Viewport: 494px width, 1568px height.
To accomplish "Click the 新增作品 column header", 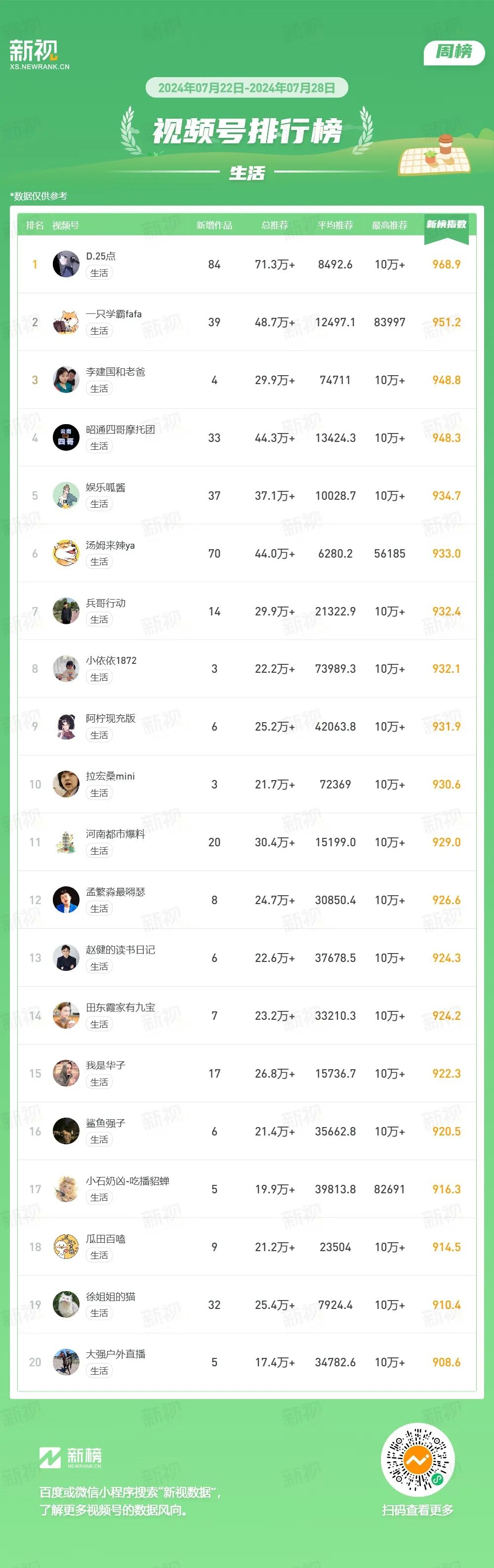I will [214, 225].
